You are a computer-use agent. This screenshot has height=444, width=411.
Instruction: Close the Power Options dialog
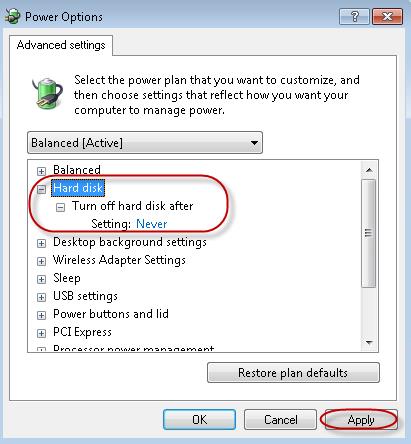[387, 16]
